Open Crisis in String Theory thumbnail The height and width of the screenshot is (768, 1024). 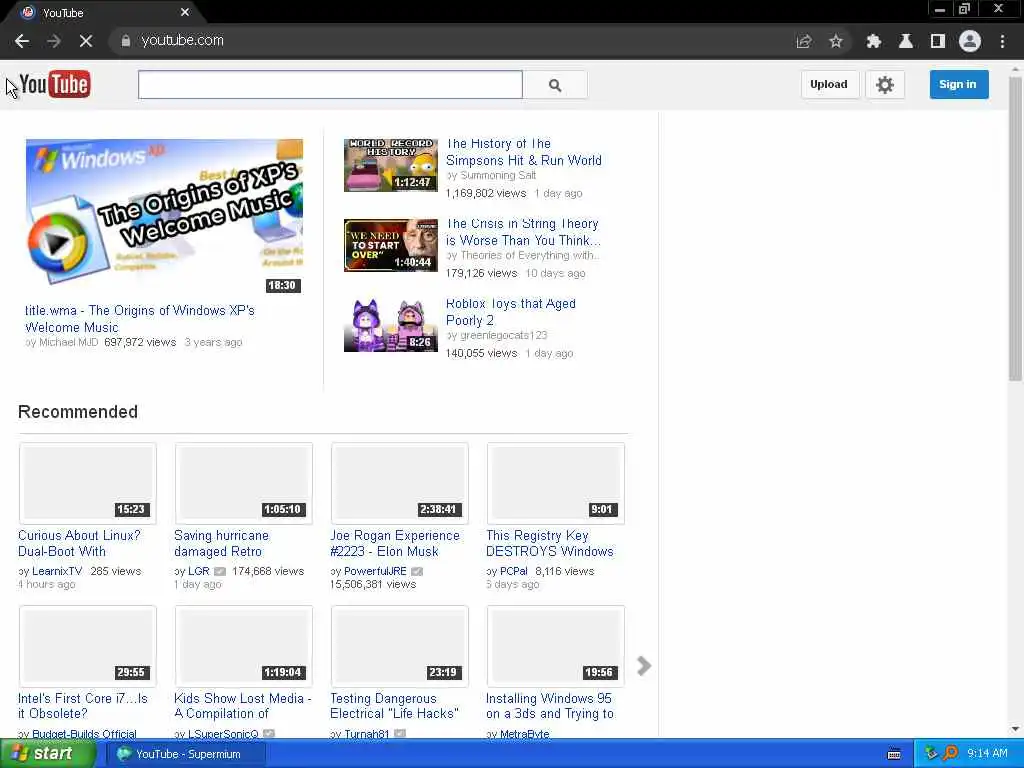391,246
